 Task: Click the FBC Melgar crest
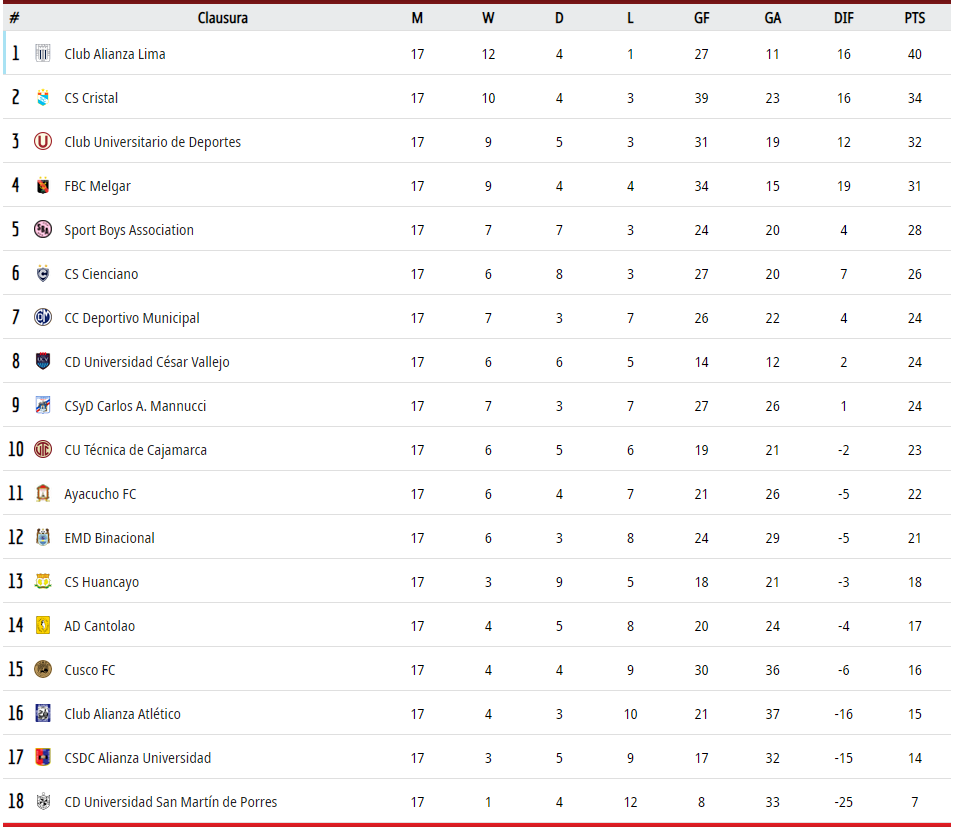click(43, 185)
